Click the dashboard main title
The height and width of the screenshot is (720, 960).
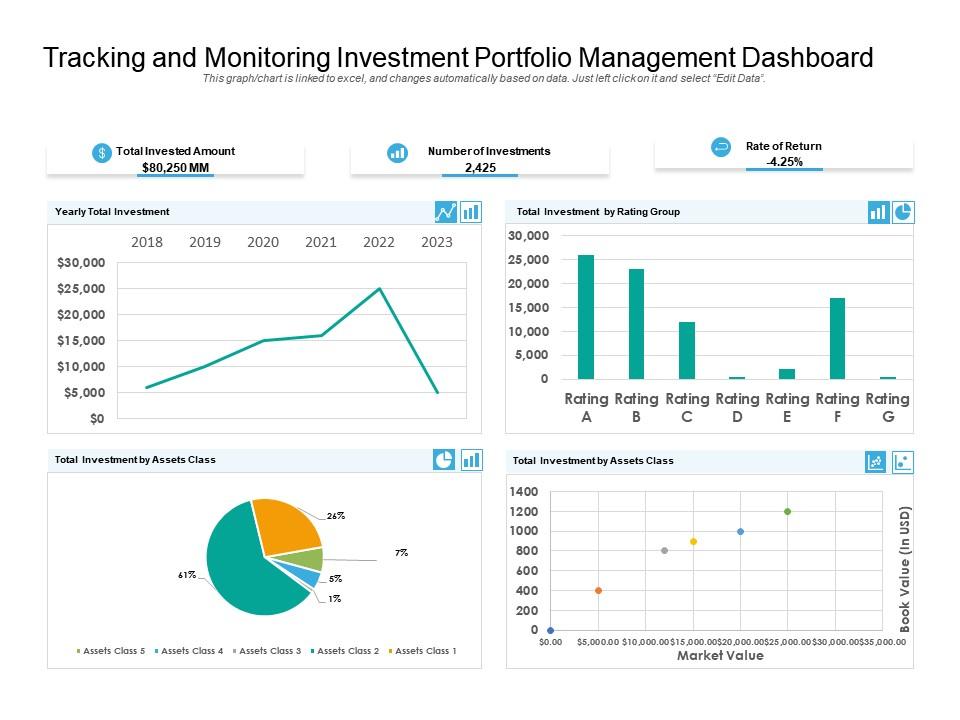point(458,58)
